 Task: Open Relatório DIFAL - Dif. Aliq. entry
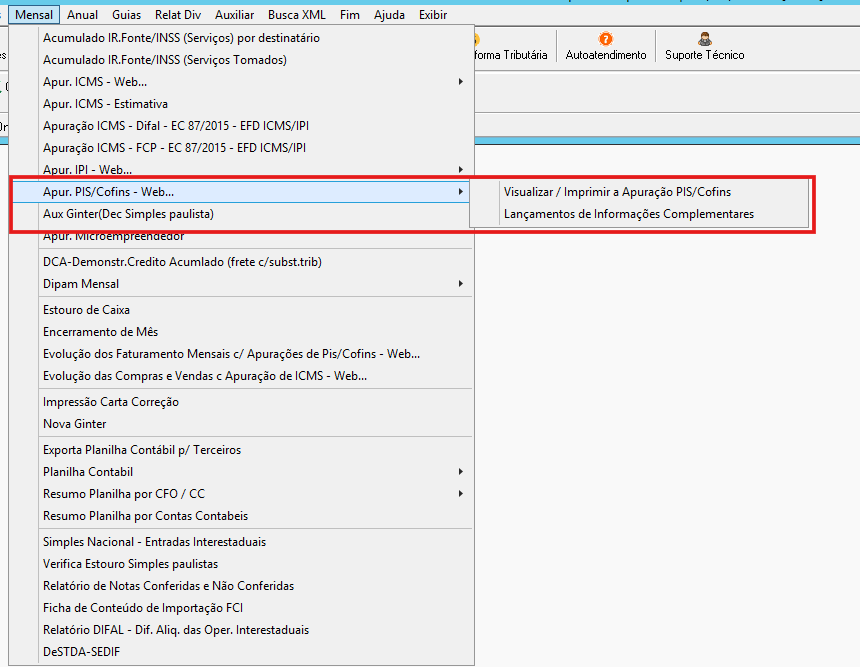[241, 630]
